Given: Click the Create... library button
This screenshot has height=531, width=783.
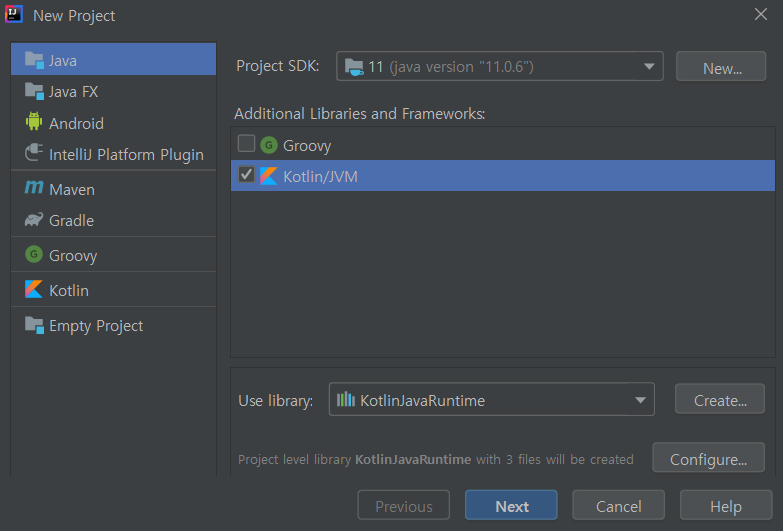Looking at the screenshot, I should click(x=720, y=399).
